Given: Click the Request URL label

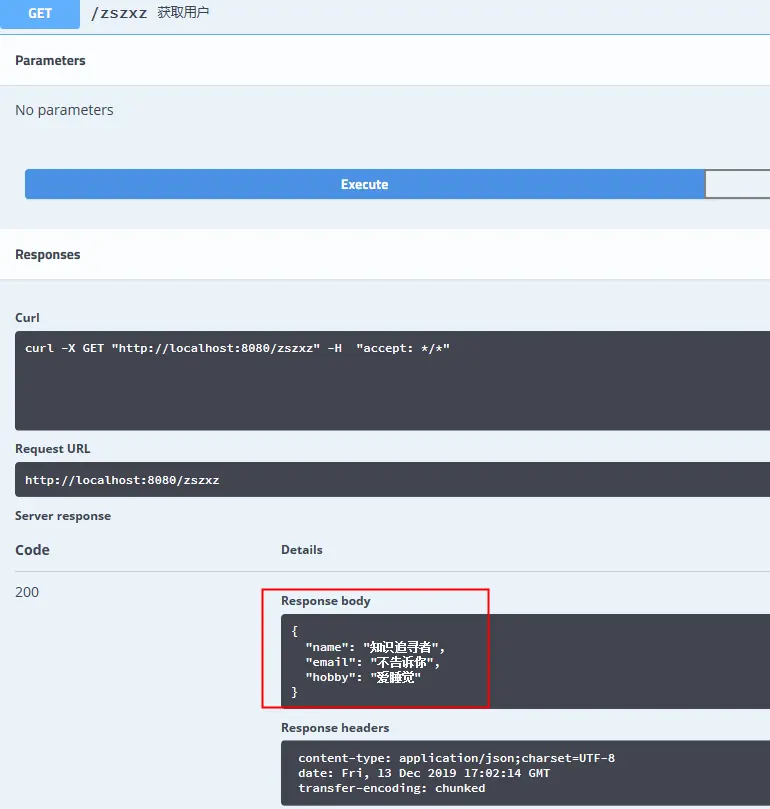Looking at the screenshot, I should coord(53,448).
